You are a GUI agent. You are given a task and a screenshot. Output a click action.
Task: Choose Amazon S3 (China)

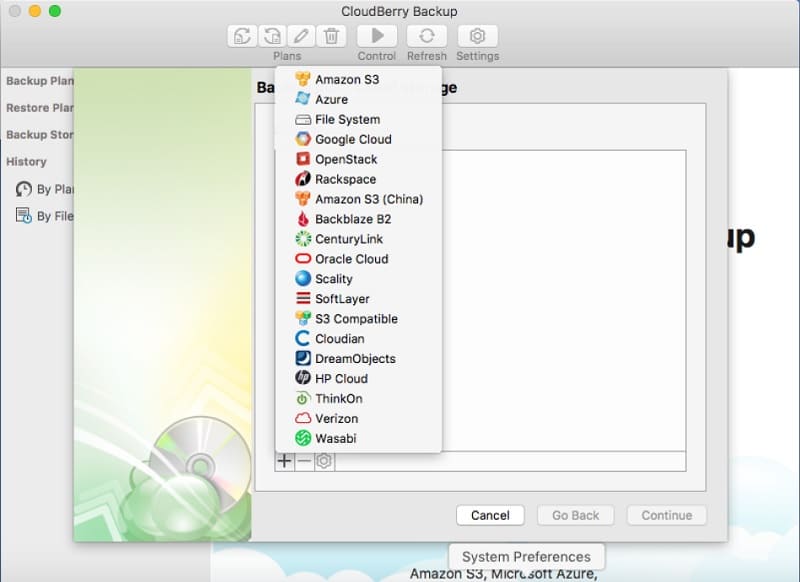pyautogui.click(x=358, y=199)
